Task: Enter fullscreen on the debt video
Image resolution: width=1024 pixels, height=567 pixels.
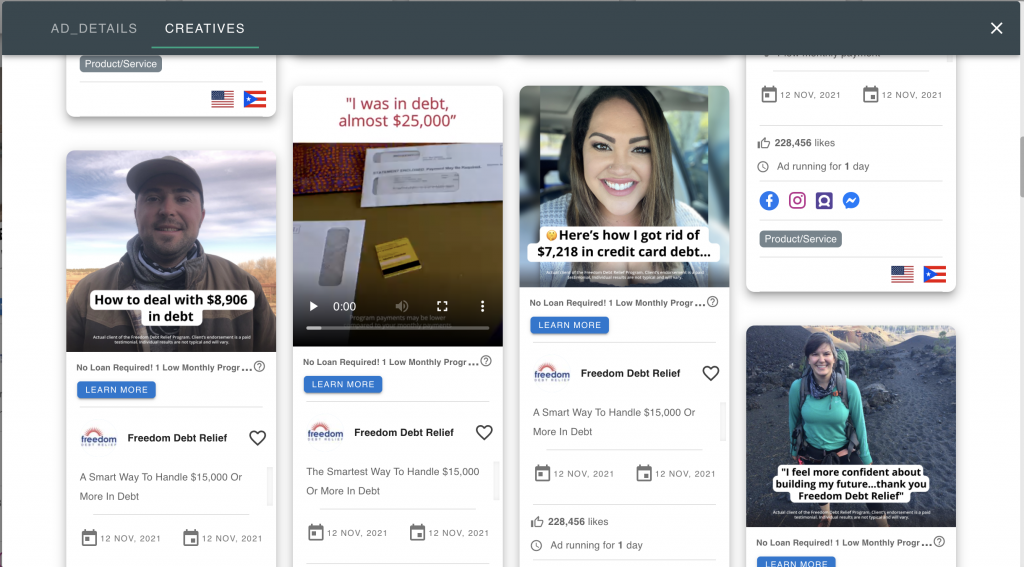Action: coord(442,306)
